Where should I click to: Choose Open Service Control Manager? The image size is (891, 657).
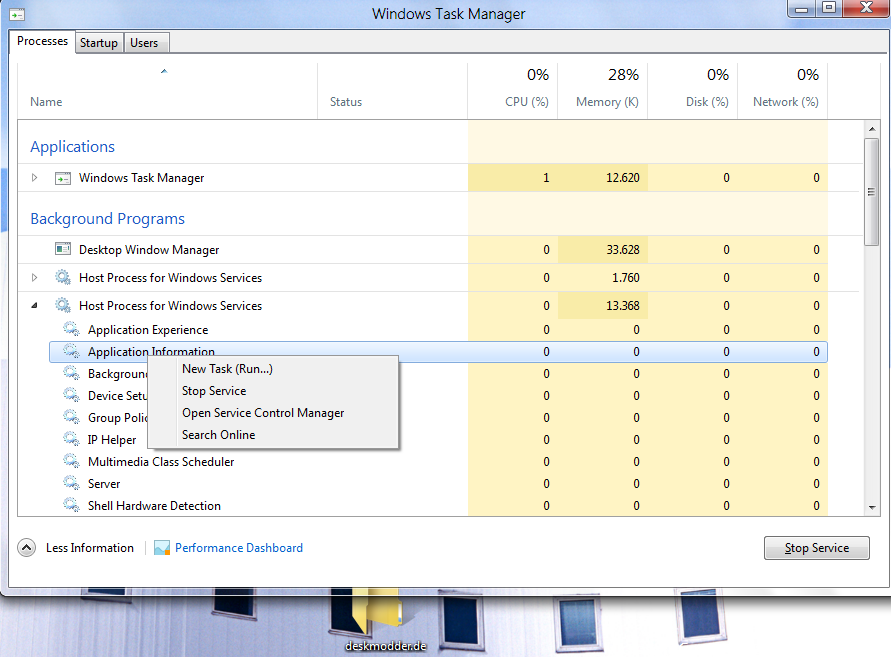pyautogui.click(x=273, y=413)
